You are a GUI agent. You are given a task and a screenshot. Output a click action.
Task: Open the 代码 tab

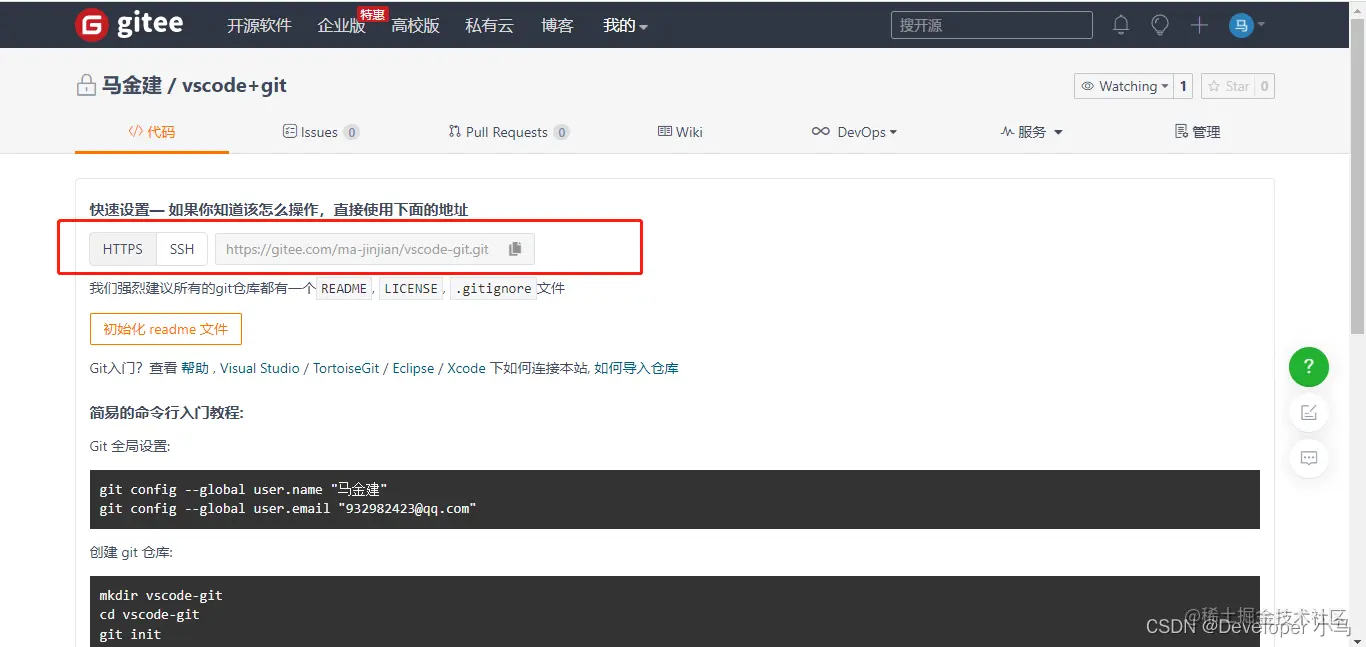click(152, 132)
